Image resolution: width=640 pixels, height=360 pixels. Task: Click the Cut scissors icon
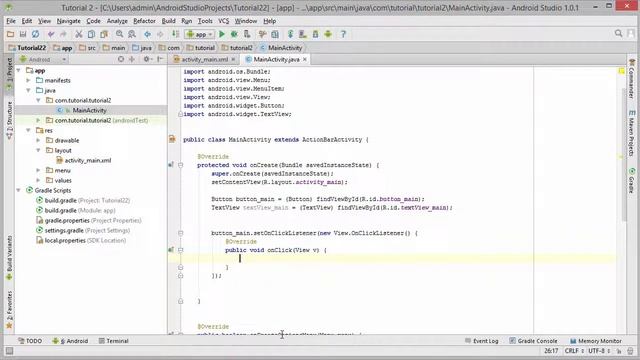(x=79, y=34)
